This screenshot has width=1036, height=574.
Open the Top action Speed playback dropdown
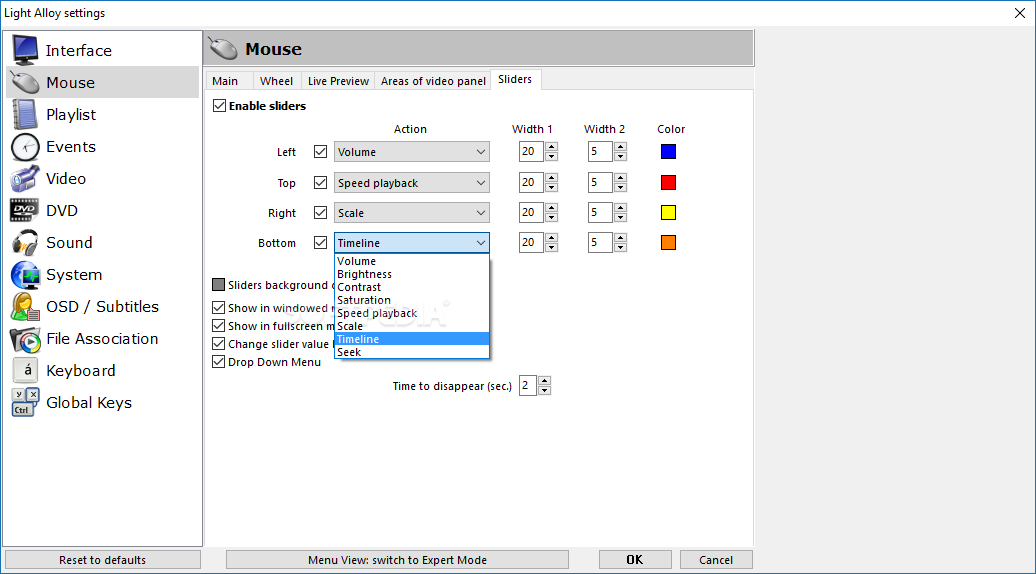coord(412,183)
